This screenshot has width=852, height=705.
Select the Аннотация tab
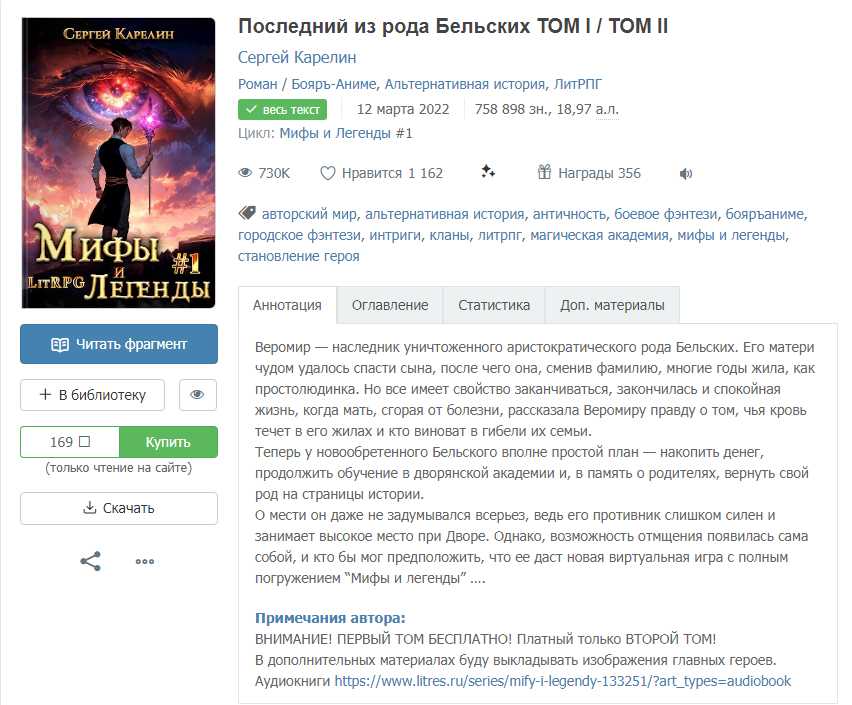[x=287, y=305]
